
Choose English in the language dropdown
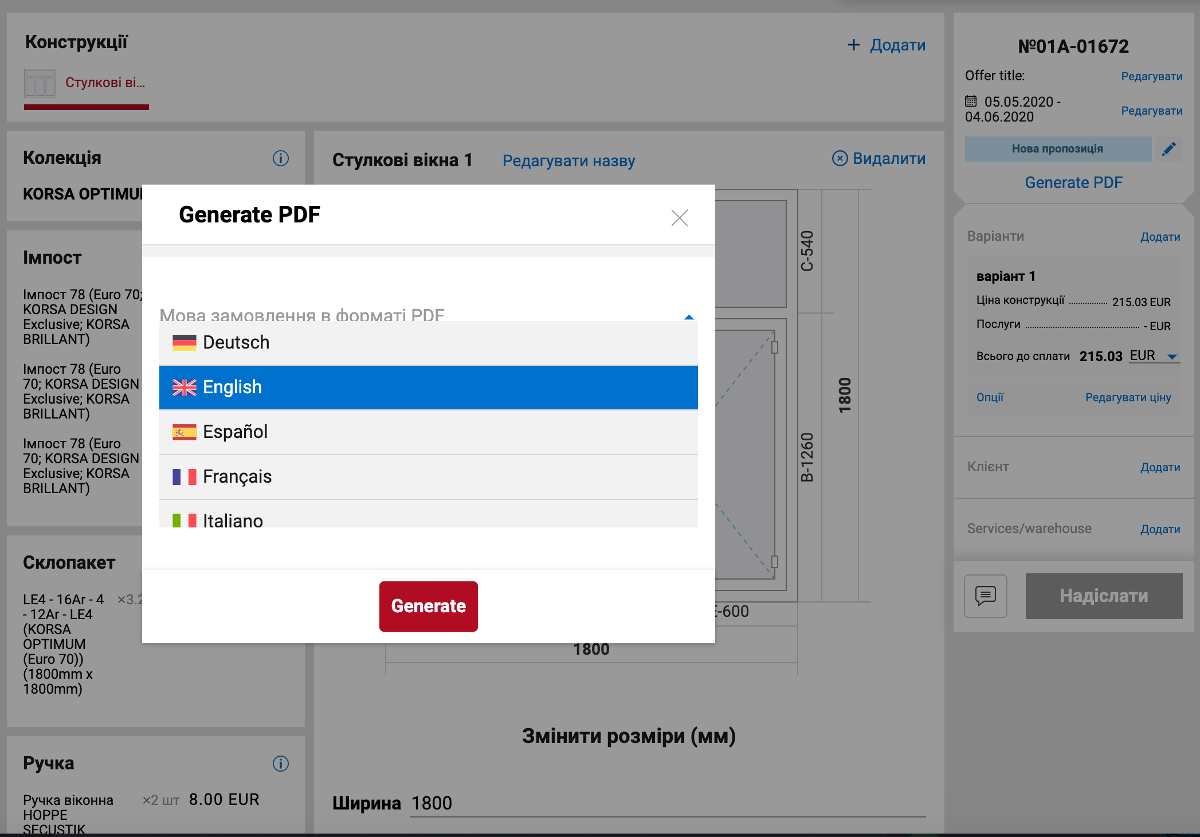[428, 387]
